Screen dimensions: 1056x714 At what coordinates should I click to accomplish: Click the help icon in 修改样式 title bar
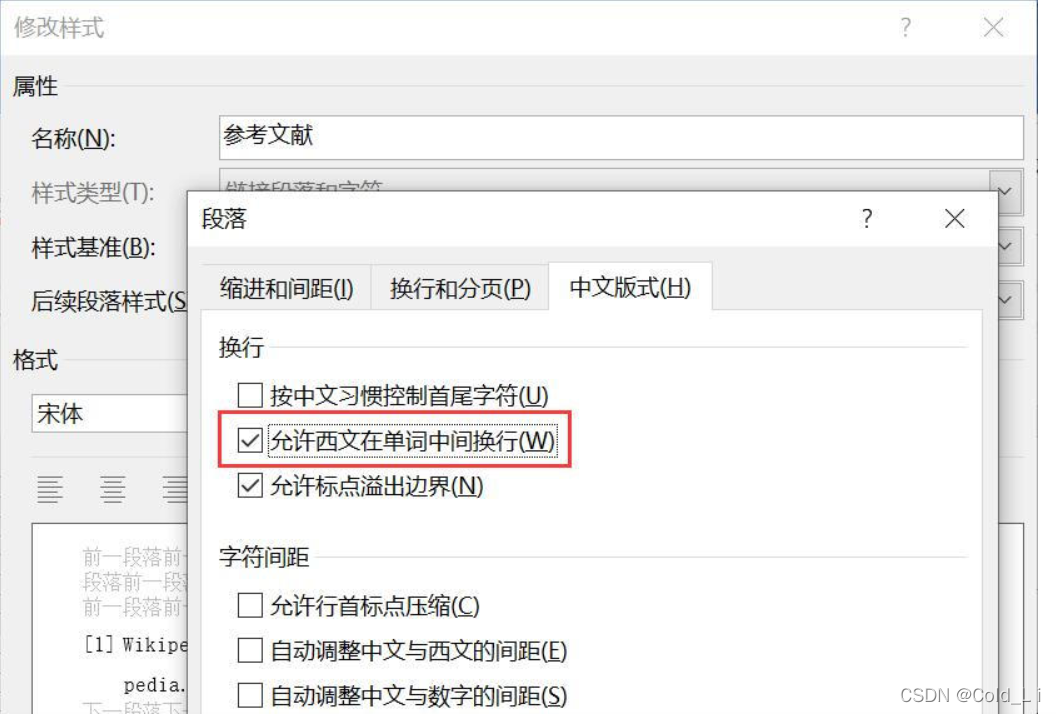tap(906, 27)
